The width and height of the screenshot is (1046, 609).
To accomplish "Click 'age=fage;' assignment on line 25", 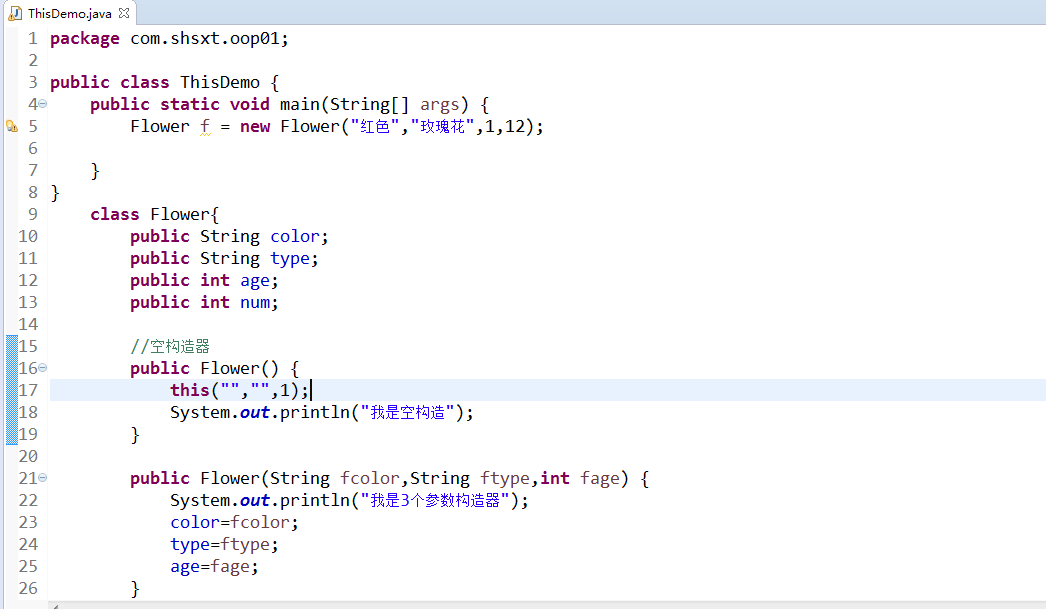I will (214, 566).
